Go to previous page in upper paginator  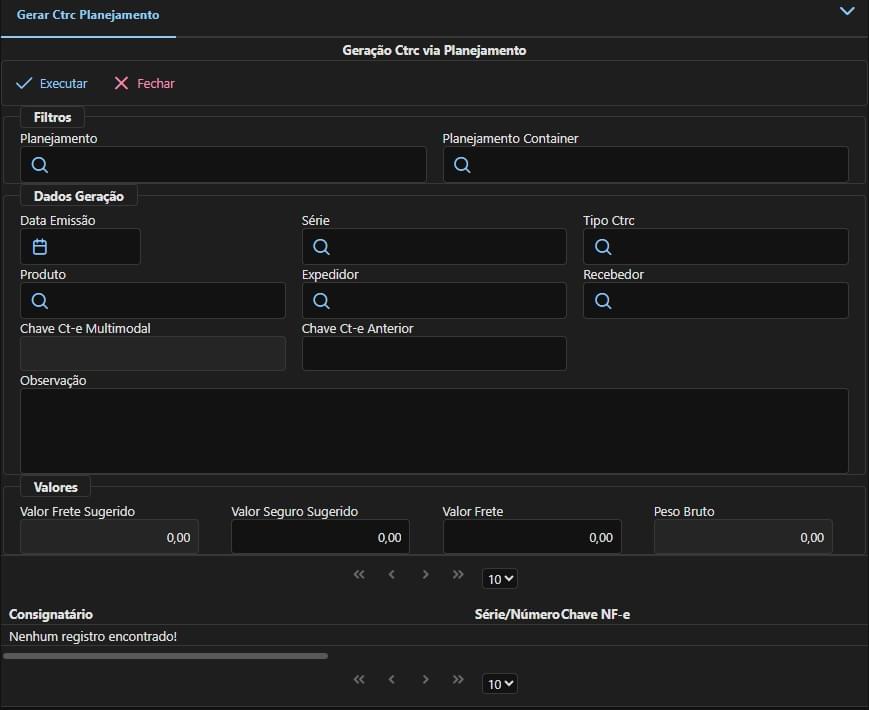pos(392,574)
